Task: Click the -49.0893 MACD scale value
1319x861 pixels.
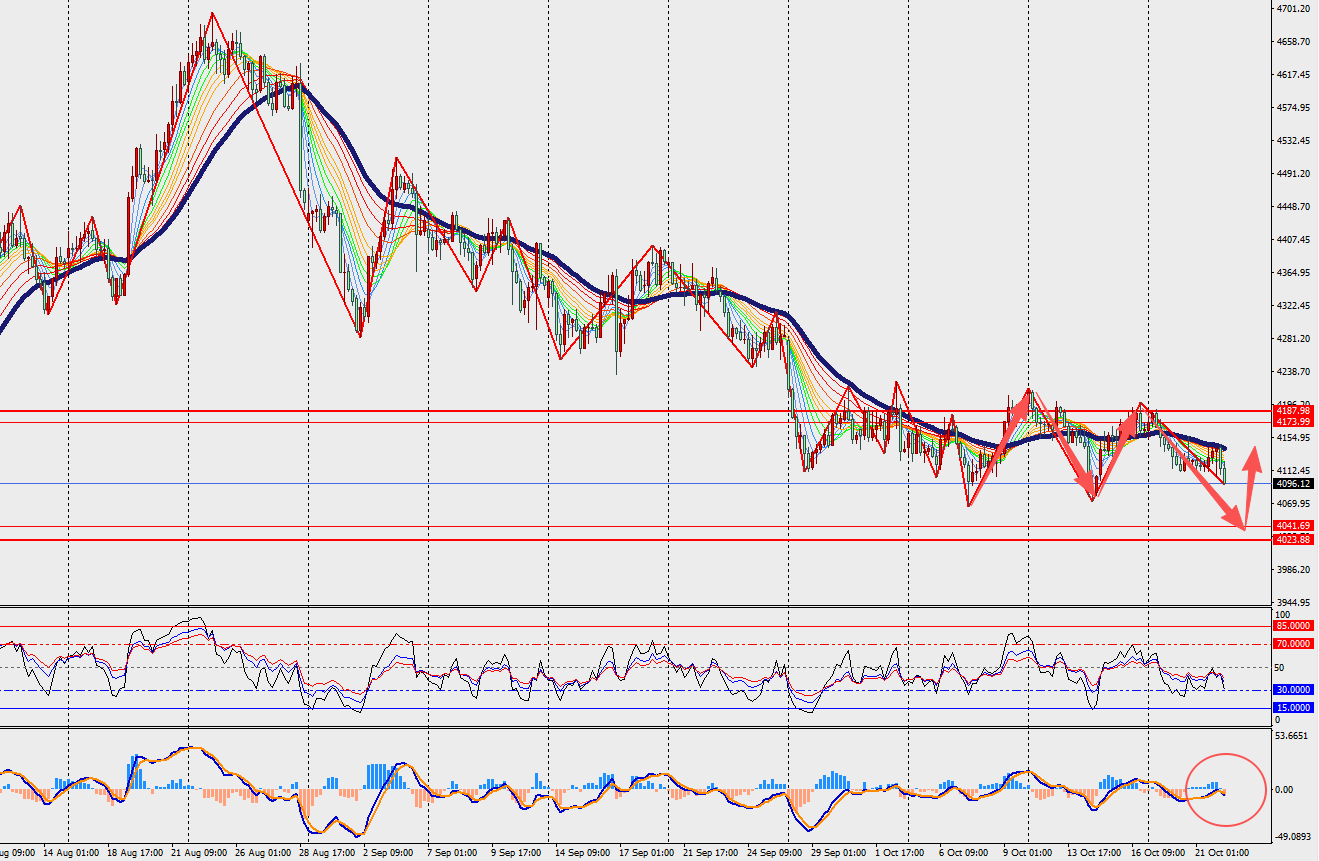Action: coord(1293,838)
